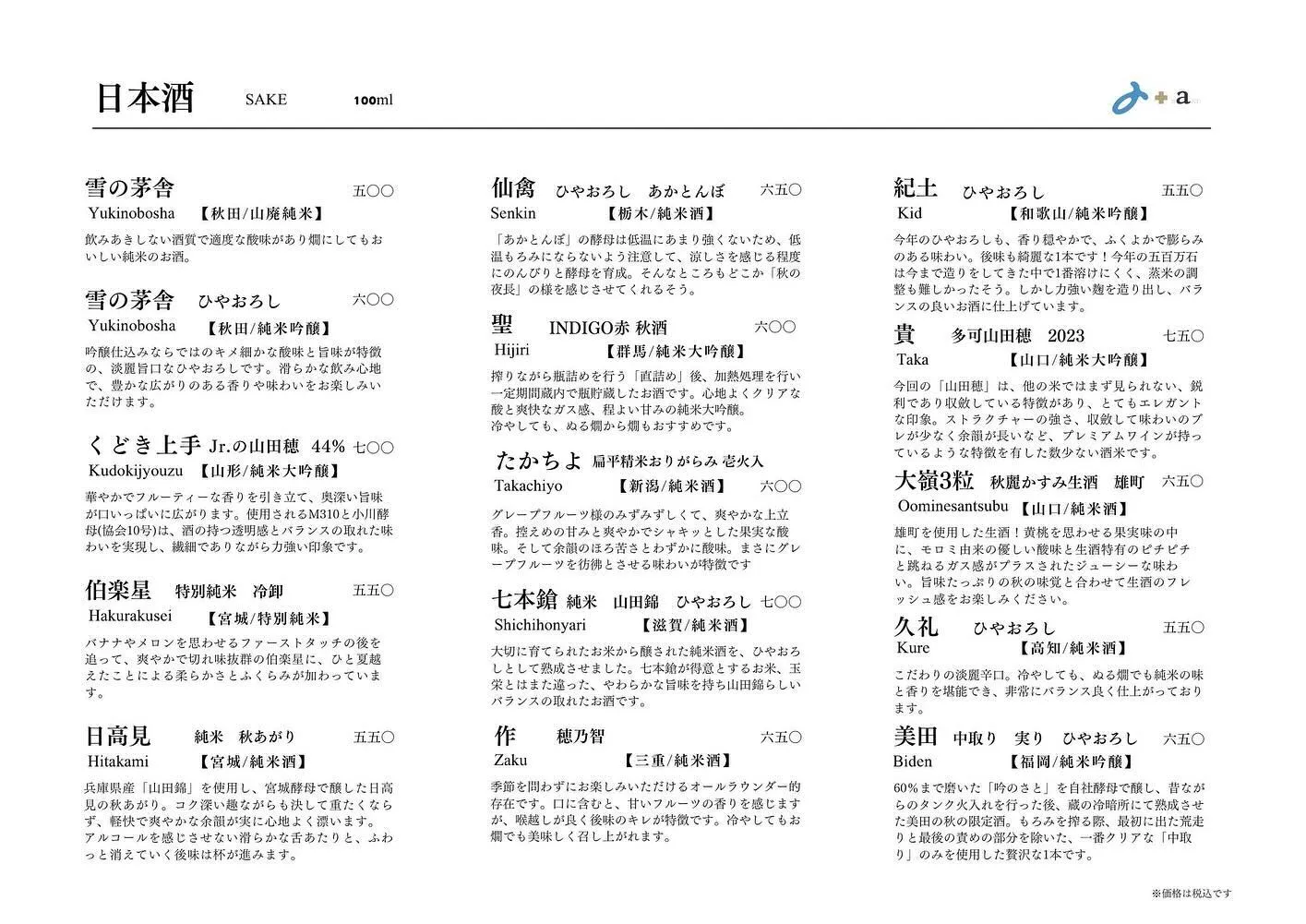Image resolution: width=1306 pixels, height=924 pixels.
Task: Select the Hakurakusei romanized name
Action: (x=130, y=616)
